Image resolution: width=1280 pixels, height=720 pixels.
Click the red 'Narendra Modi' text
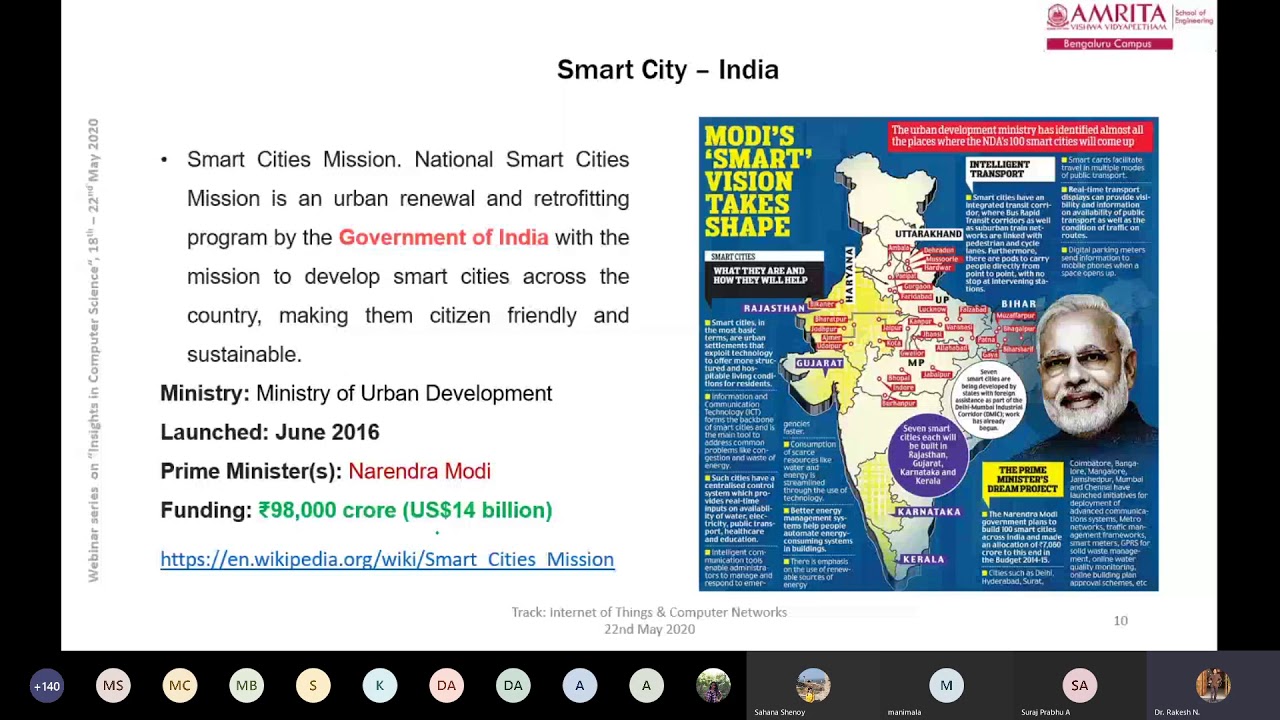[419, 471]
